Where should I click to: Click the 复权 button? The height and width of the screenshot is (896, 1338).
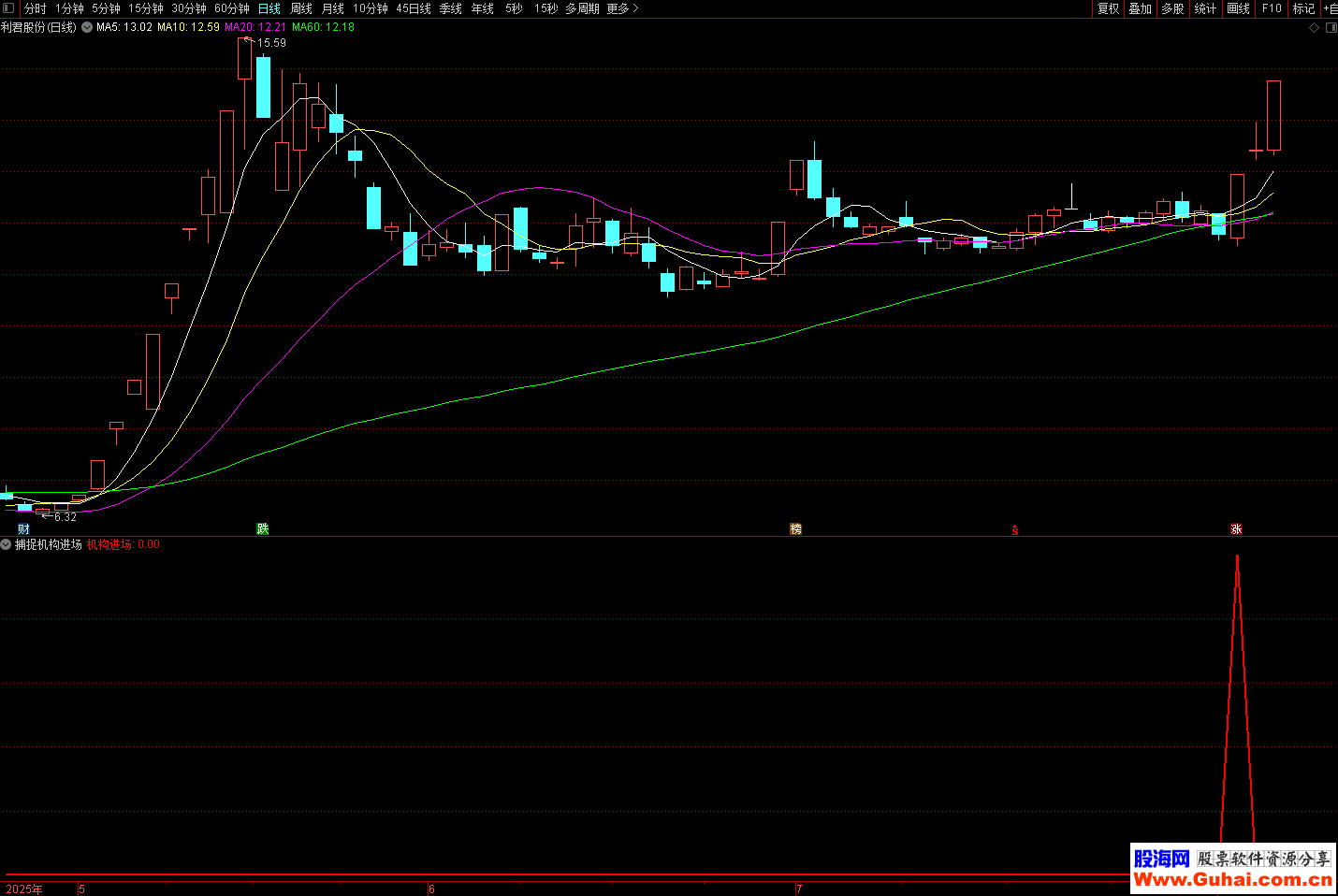[1109, 8]
